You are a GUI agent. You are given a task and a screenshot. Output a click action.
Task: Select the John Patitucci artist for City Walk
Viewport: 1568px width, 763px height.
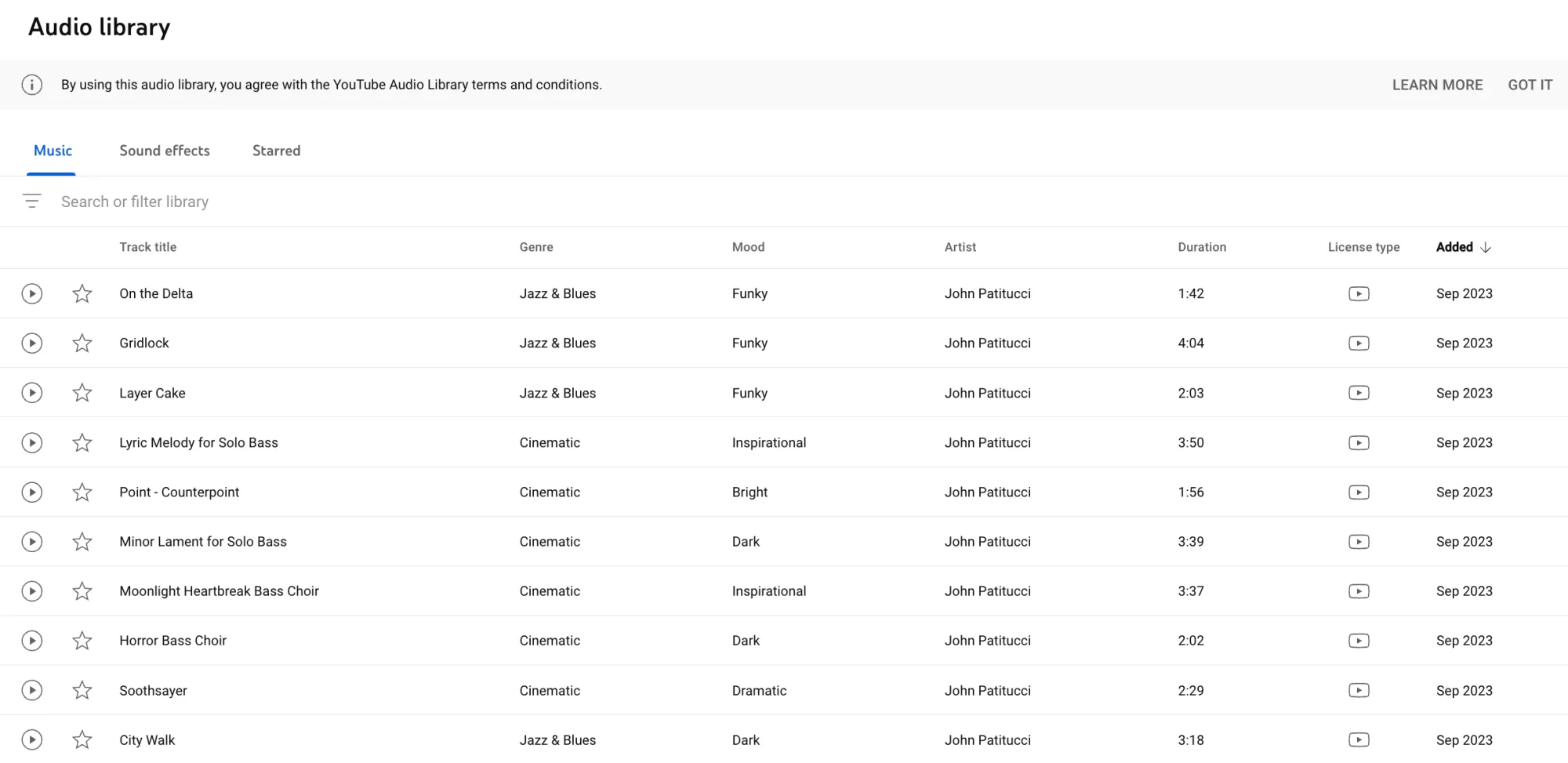(987, 740)
